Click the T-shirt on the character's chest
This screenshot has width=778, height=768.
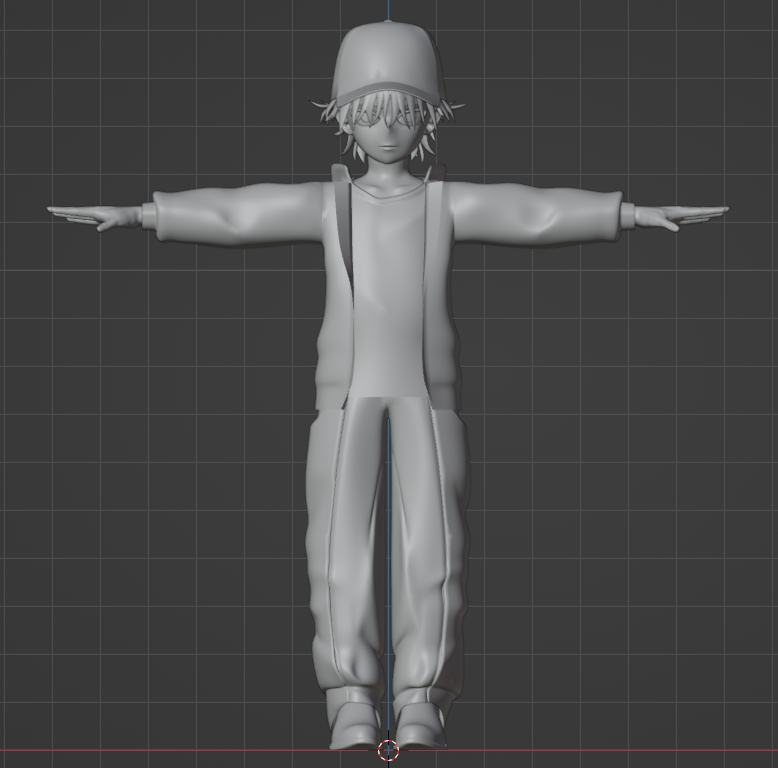387,293
